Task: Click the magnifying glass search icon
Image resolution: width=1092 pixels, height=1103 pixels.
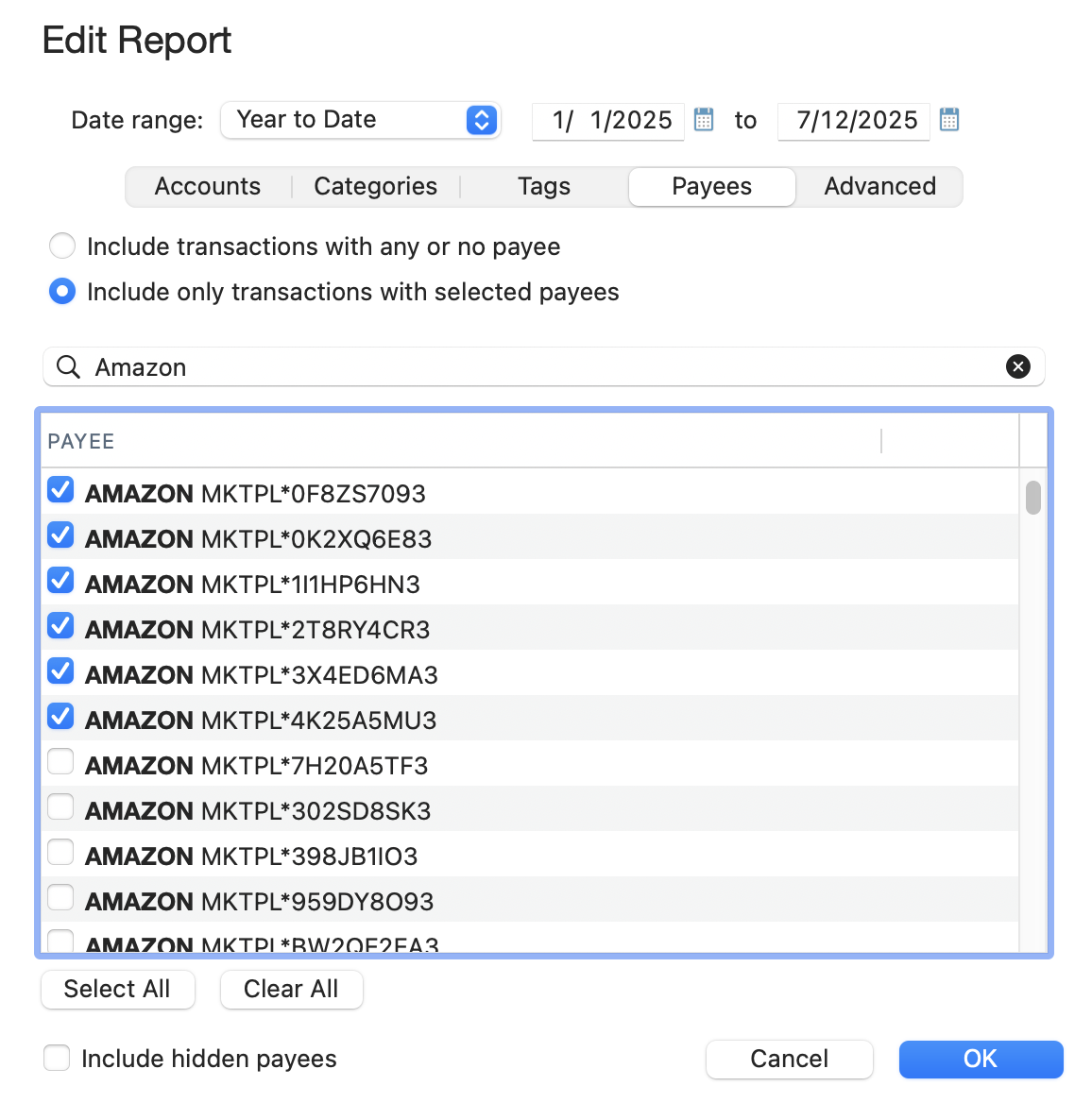Action: 68,366
